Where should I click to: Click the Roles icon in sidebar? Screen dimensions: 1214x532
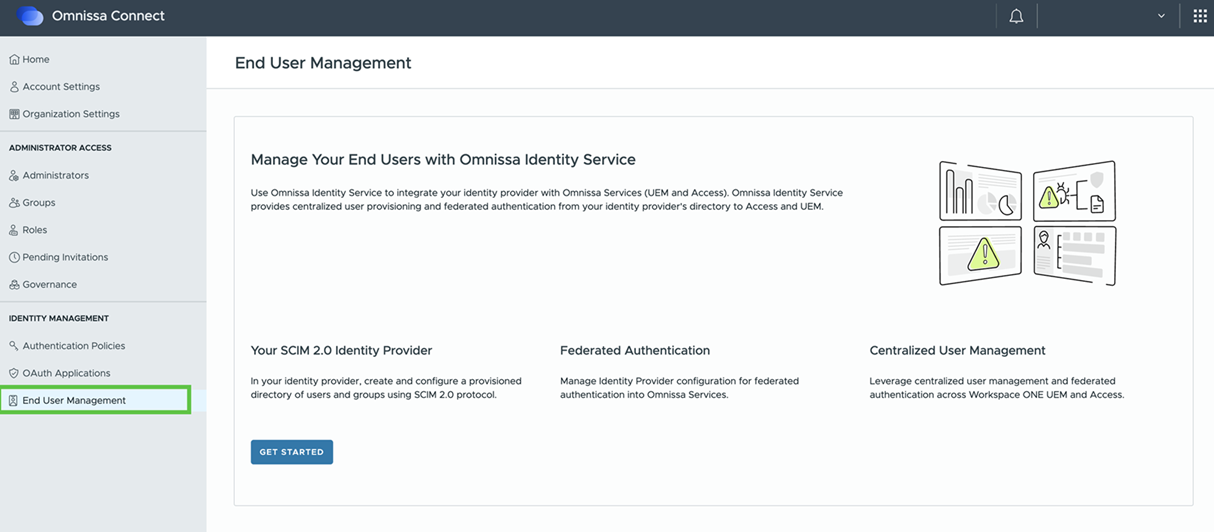pyautogui.click(x=14, y=230)
